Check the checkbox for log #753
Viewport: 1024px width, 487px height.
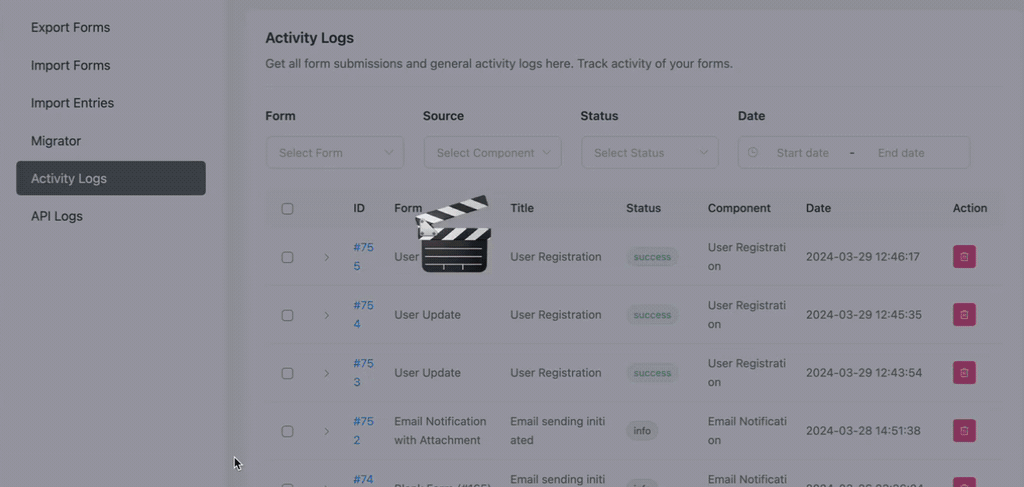point(287,373)
